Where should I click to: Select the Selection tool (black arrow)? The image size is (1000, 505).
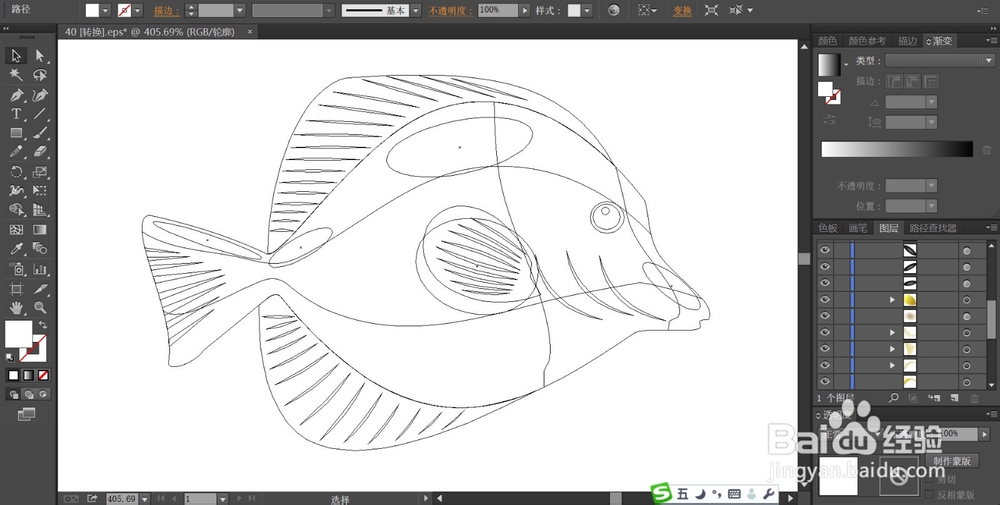[x=16, y=56]
